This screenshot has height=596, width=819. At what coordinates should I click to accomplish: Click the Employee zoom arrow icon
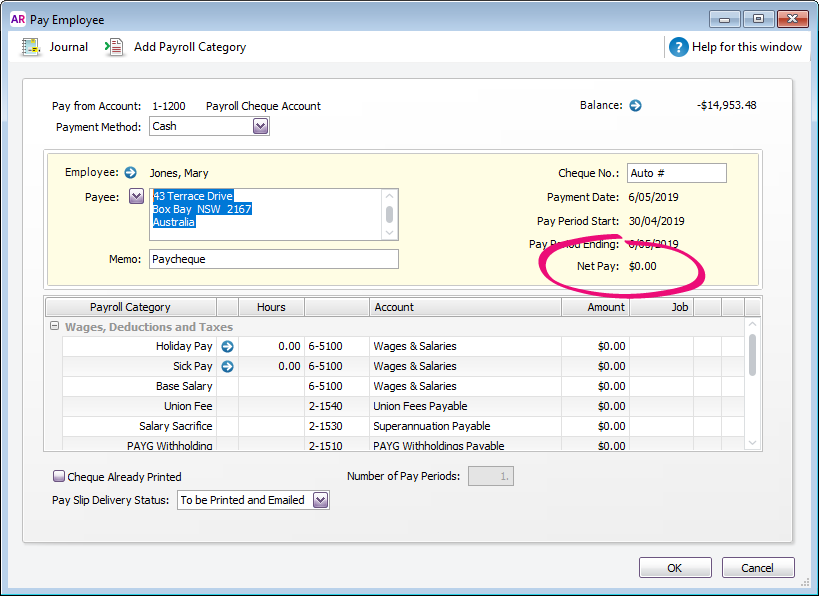point(130,173)
